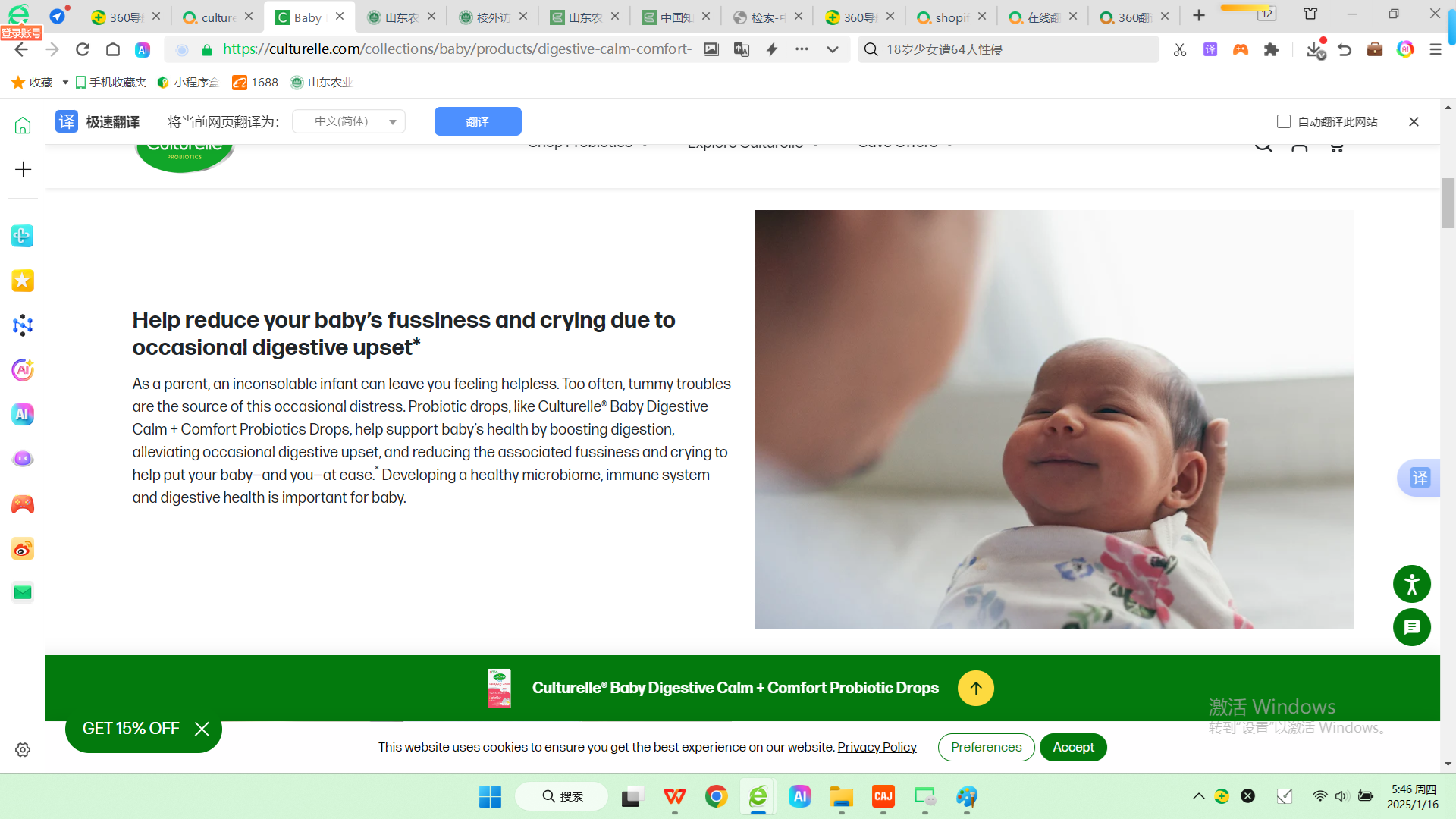The width and height of the screenshot is (1456, 819).
Task: Open the CAJ viewer taskbar icon
Action: tap(883, 796)
